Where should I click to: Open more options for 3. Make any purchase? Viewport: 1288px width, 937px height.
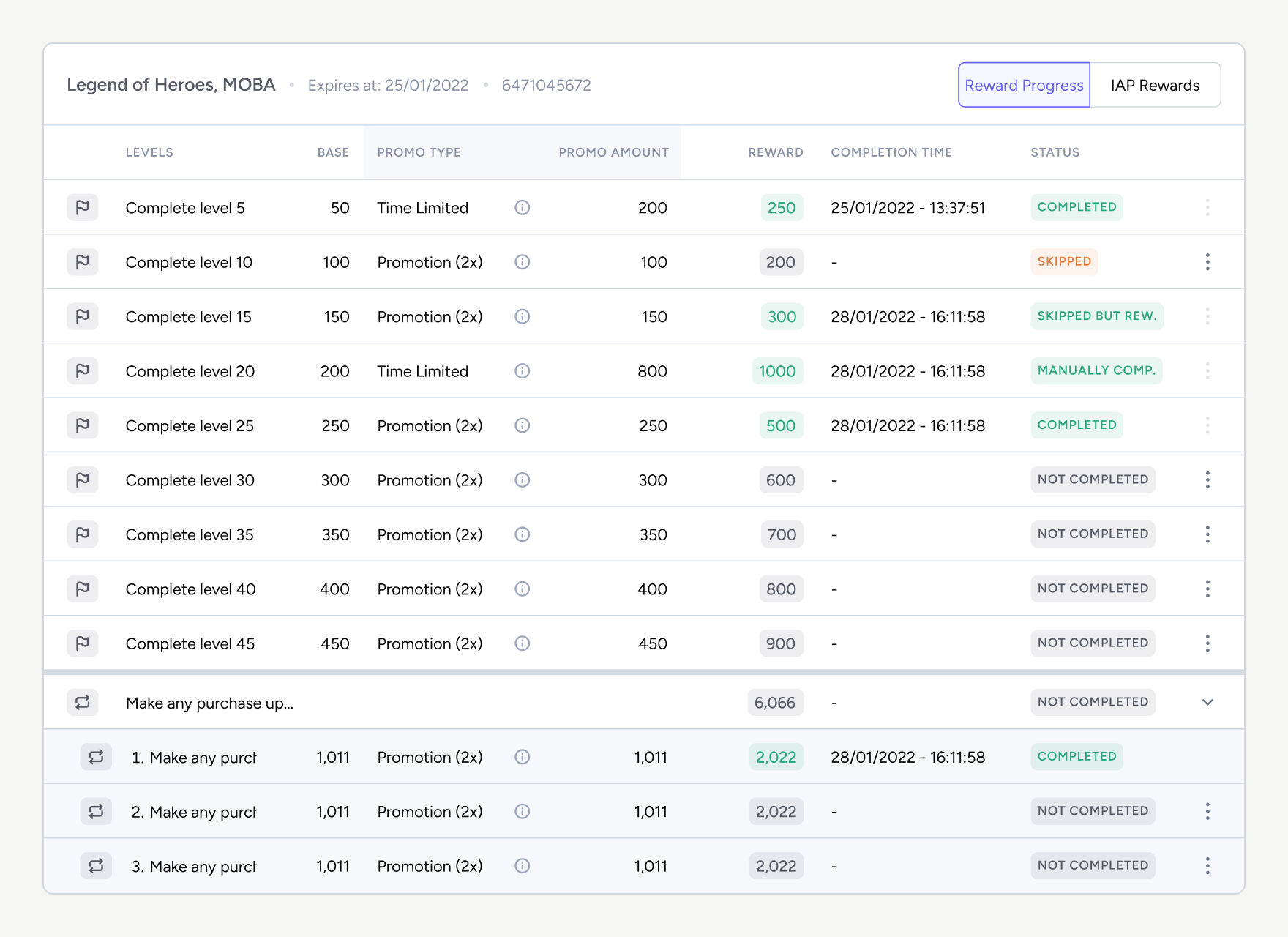click(1207, 866)
